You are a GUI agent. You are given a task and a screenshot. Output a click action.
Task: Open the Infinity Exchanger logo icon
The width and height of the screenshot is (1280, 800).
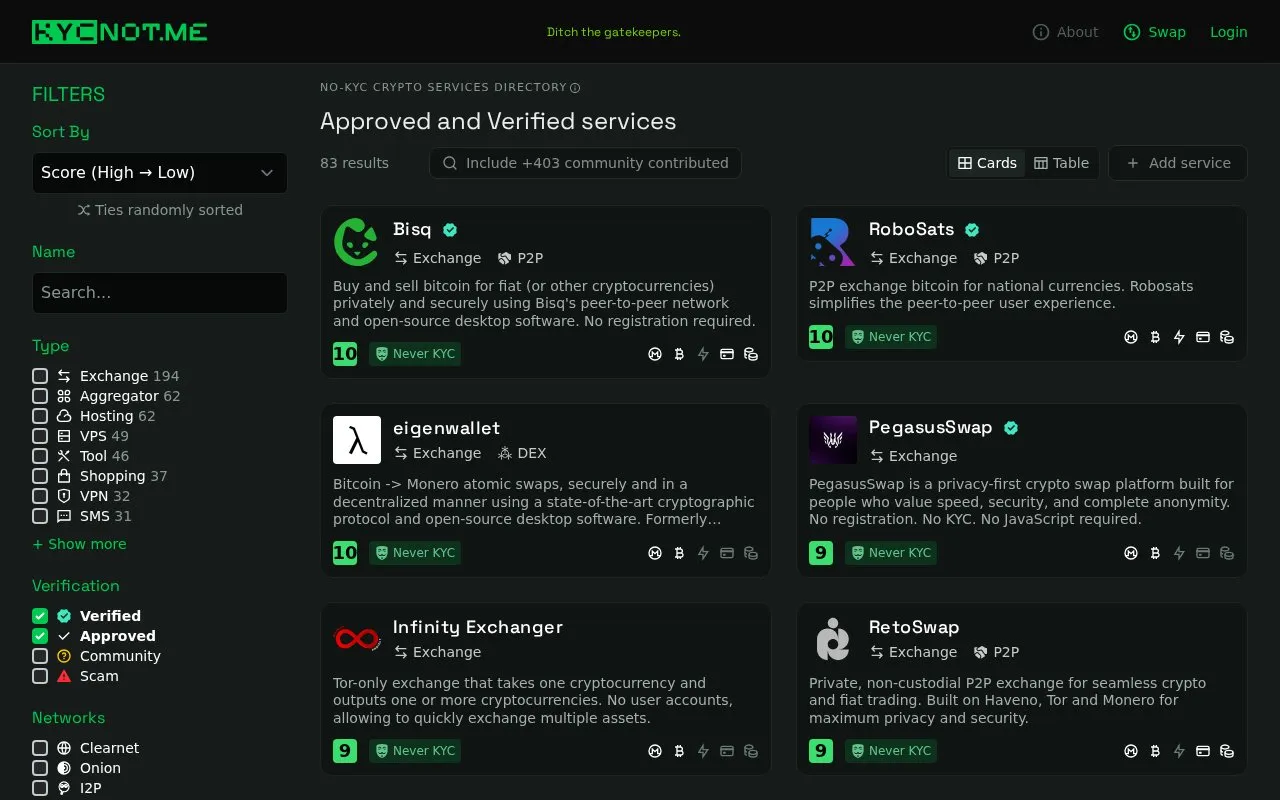click(357, 638)
